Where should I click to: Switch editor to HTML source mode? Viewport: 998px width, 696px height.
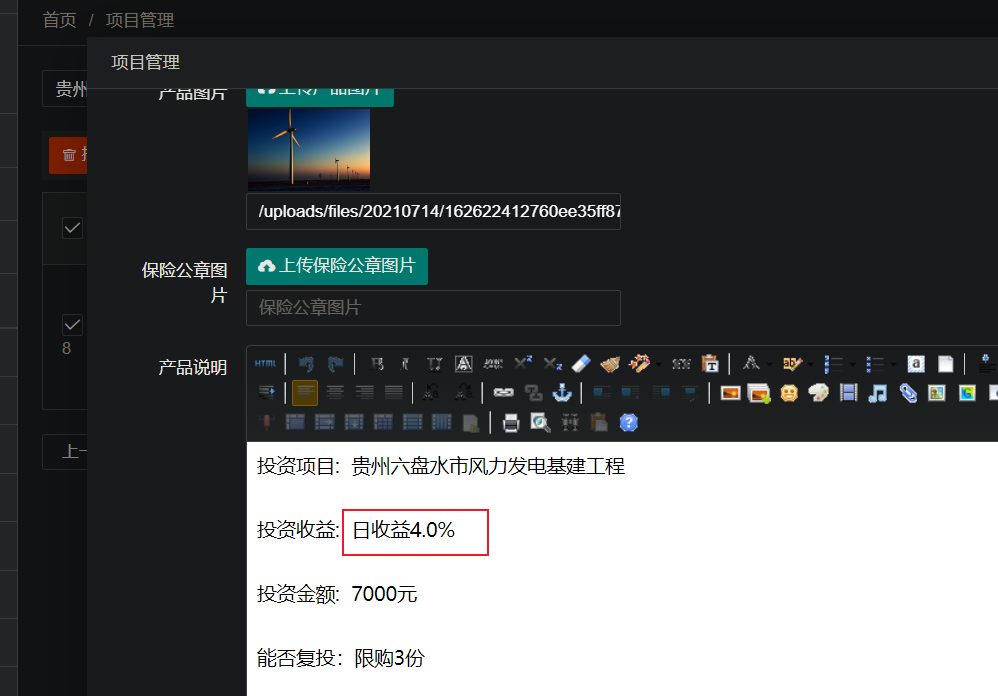(x=265, y=364)
